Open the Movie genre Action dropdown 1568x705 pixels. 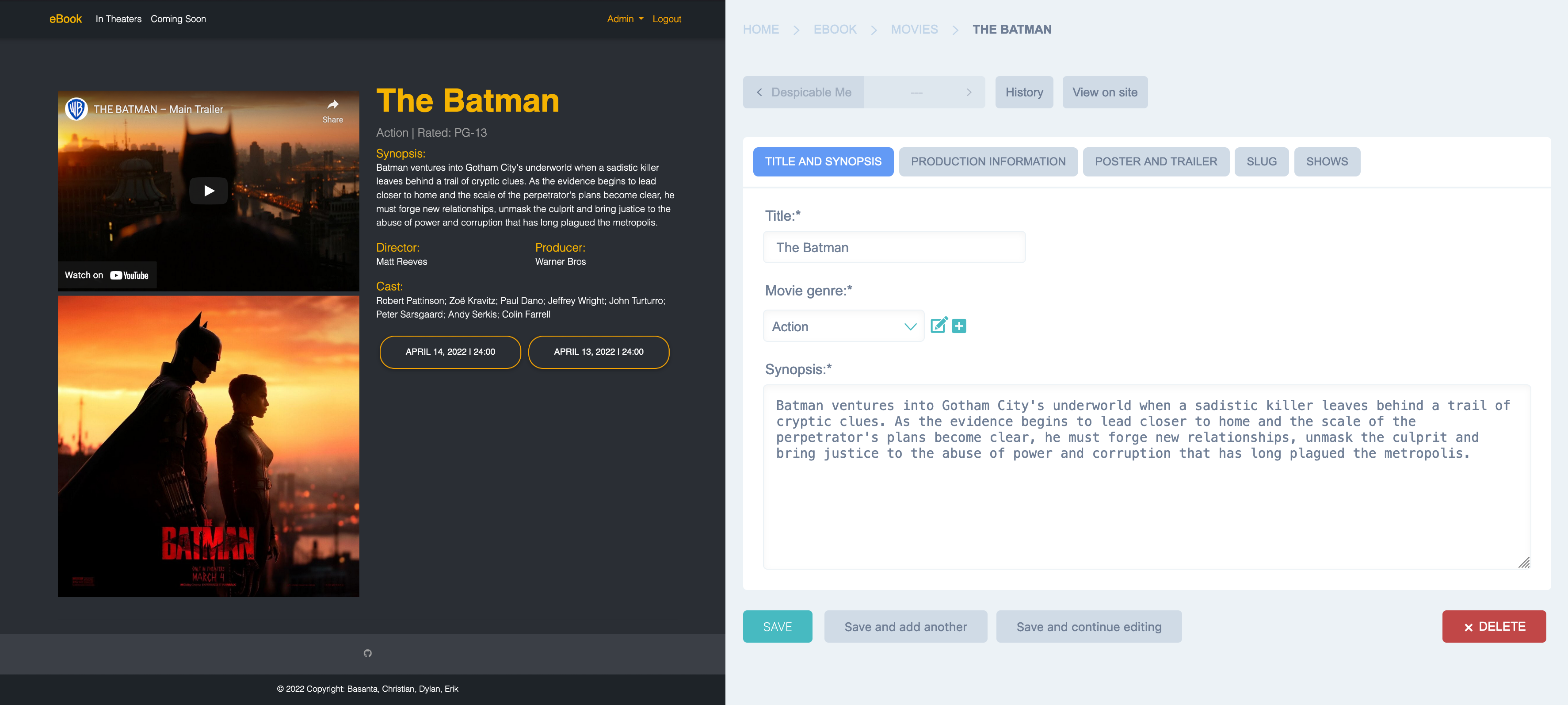pyautogui.click(x=843, y=326)
